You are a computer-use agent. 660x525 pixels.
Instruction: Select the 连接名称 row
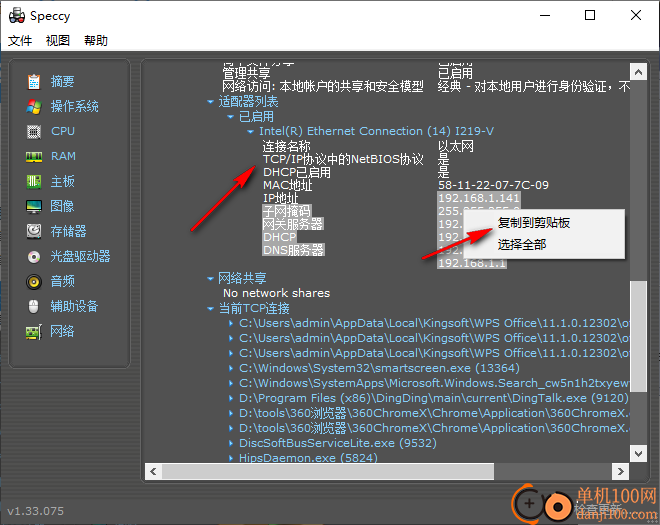(286, 146)
